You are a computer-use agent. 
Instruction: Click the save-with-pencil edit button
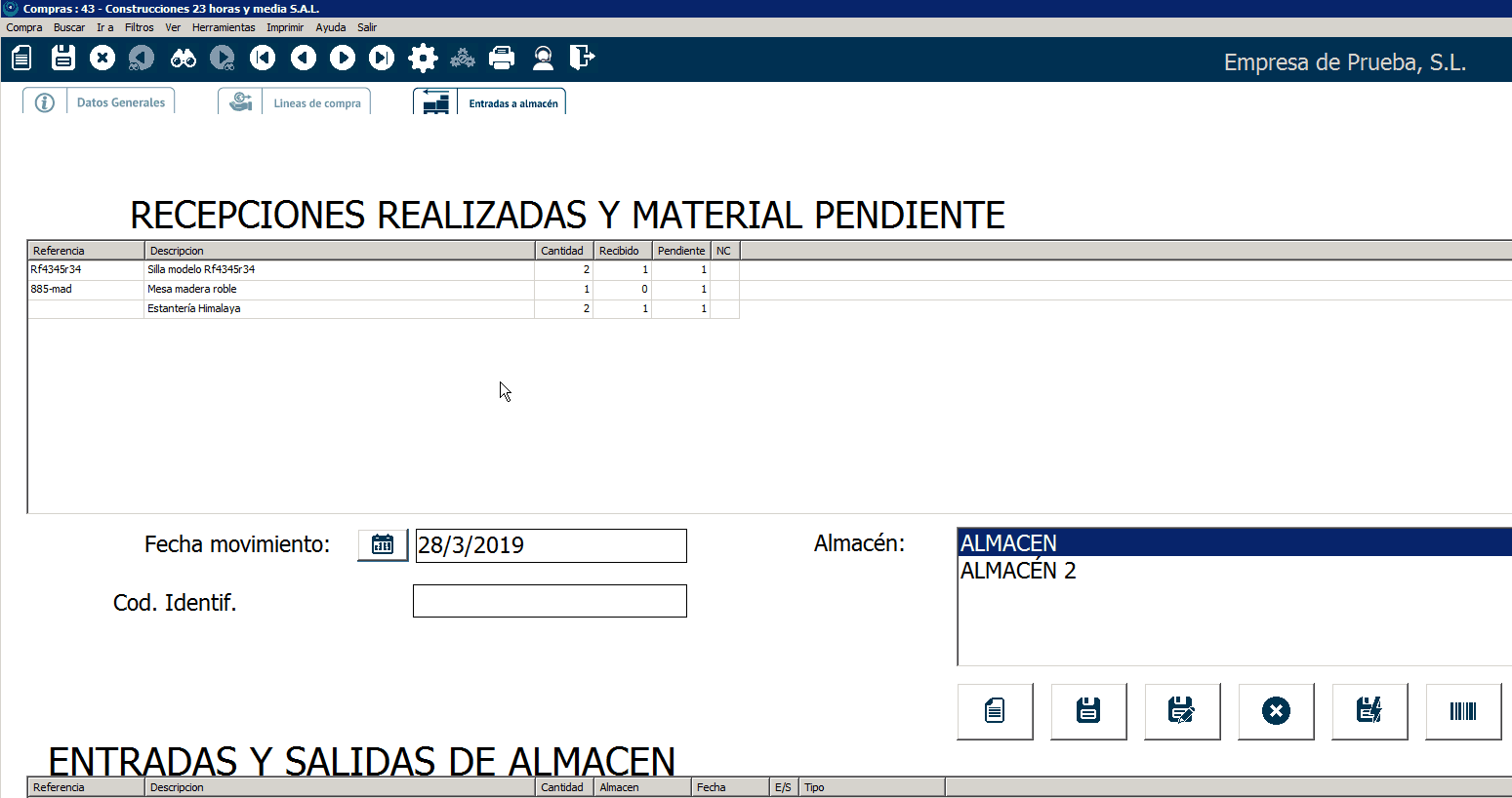[1181, 711]
